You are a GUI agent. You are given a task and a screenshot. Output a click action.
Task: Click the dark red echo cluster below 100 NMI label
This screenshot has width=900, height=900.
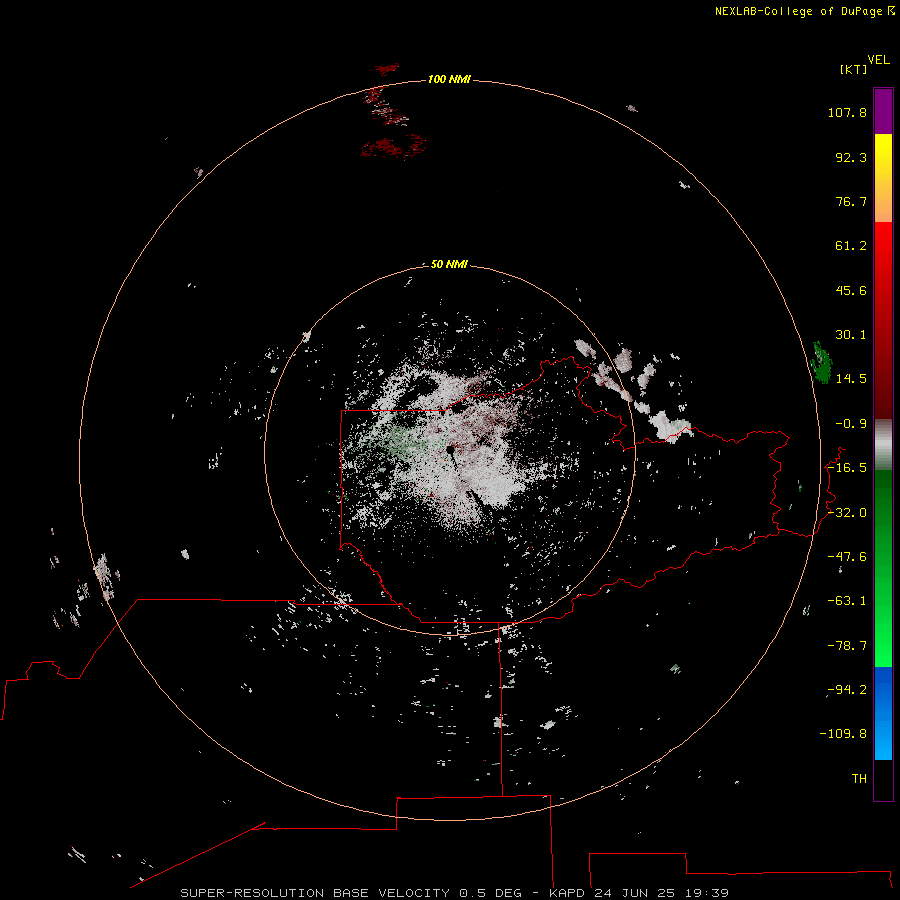point(393,147)
